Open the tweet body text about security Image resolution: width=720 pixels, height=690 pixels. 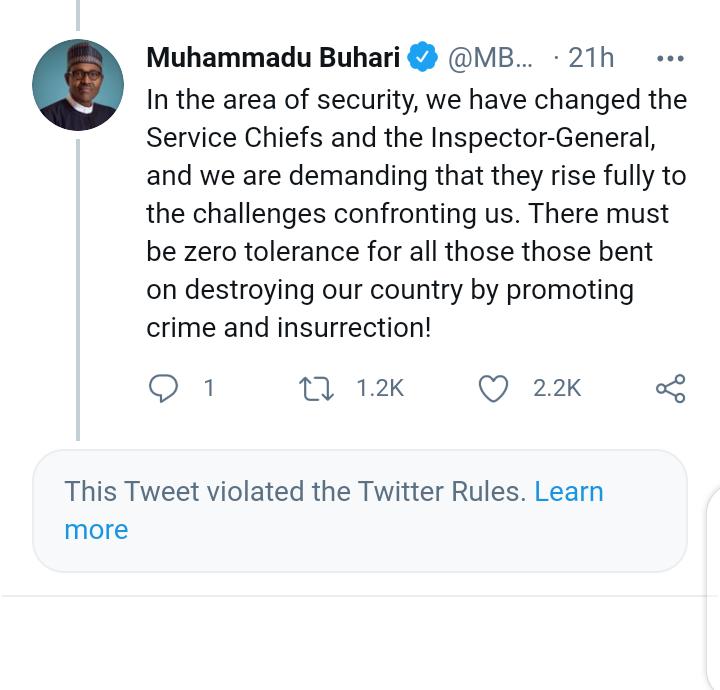415,213
